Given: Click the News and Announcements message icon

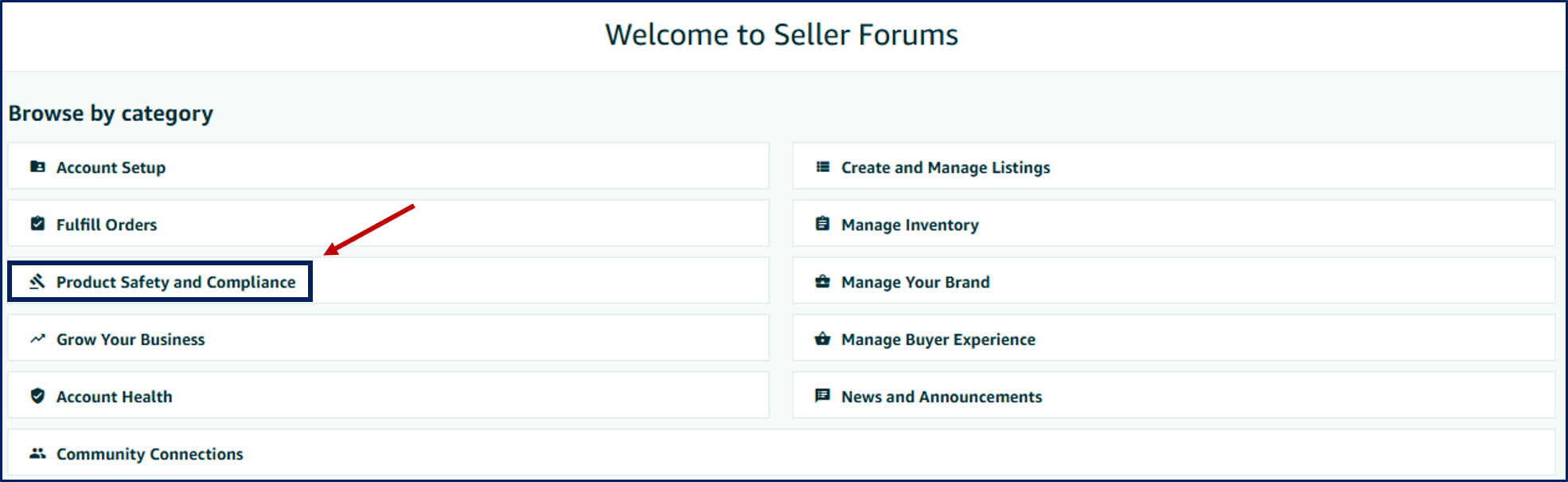Looking at the screenshot, I should (823, 396).
